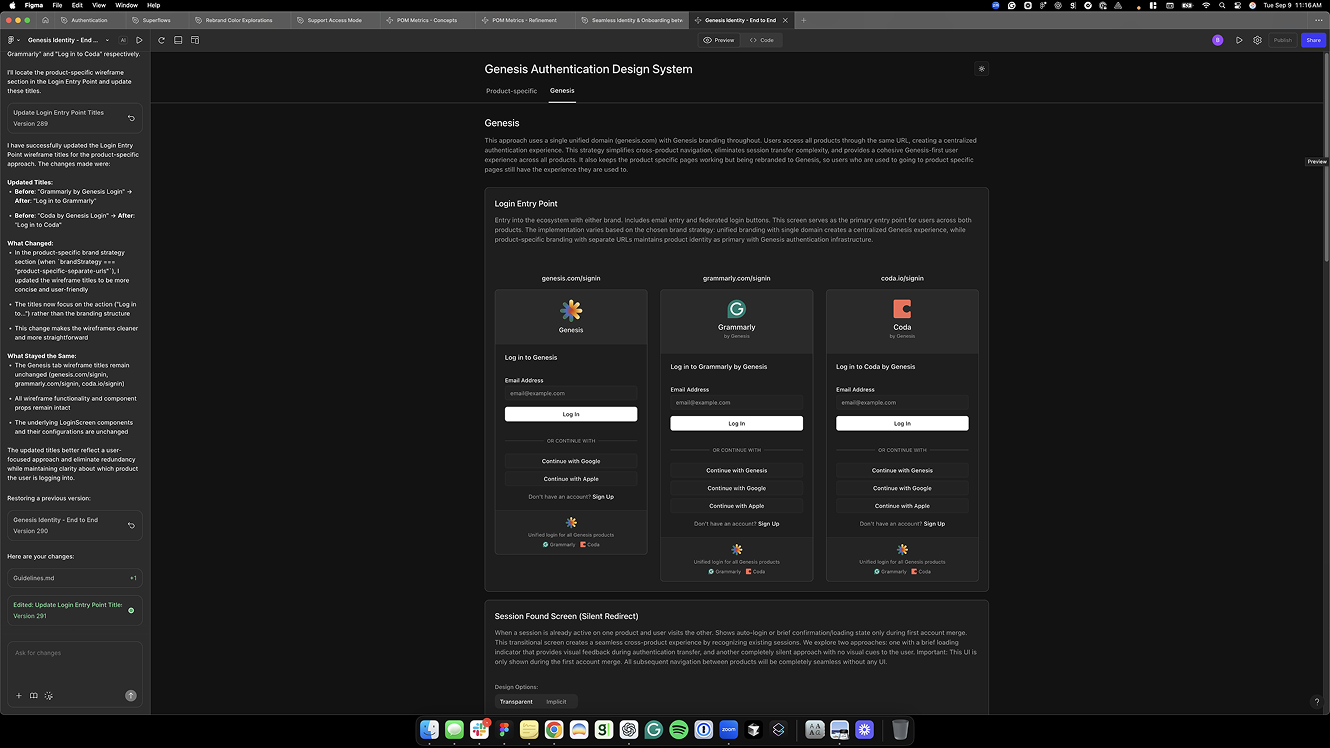Click the blue Share button
Image resolution: width=1330 pixels, height=748 pixels.
[x=1313, y=40]
